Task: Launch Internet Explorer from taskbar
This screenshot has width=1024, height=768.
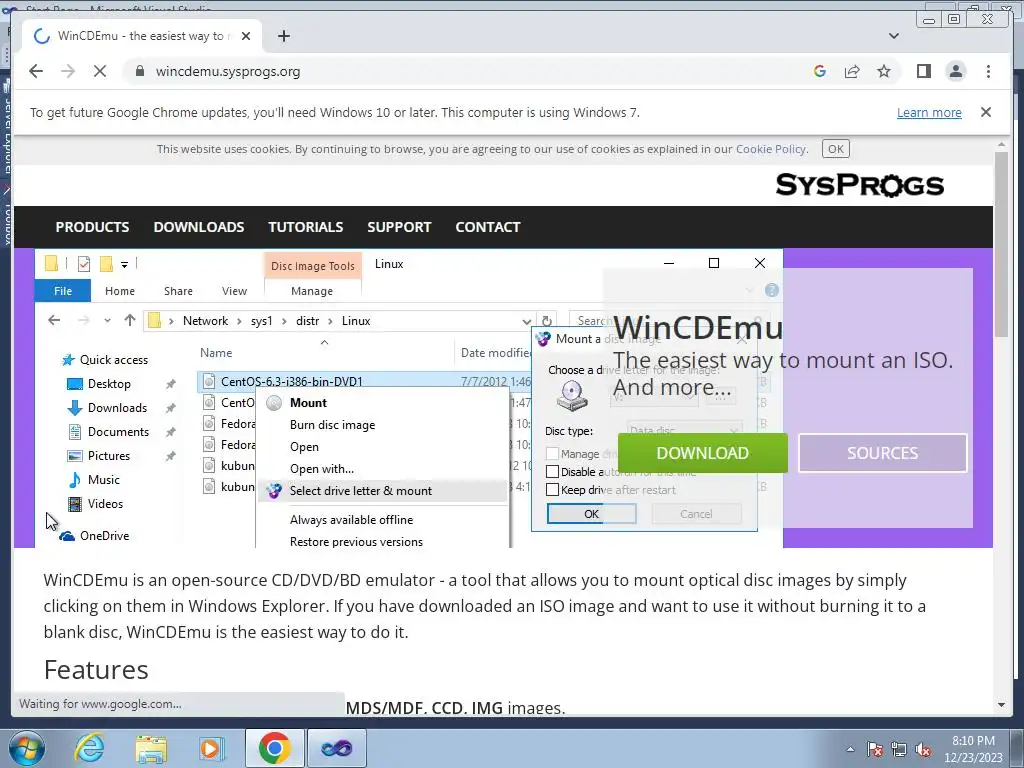Action: tap(89, 748)
